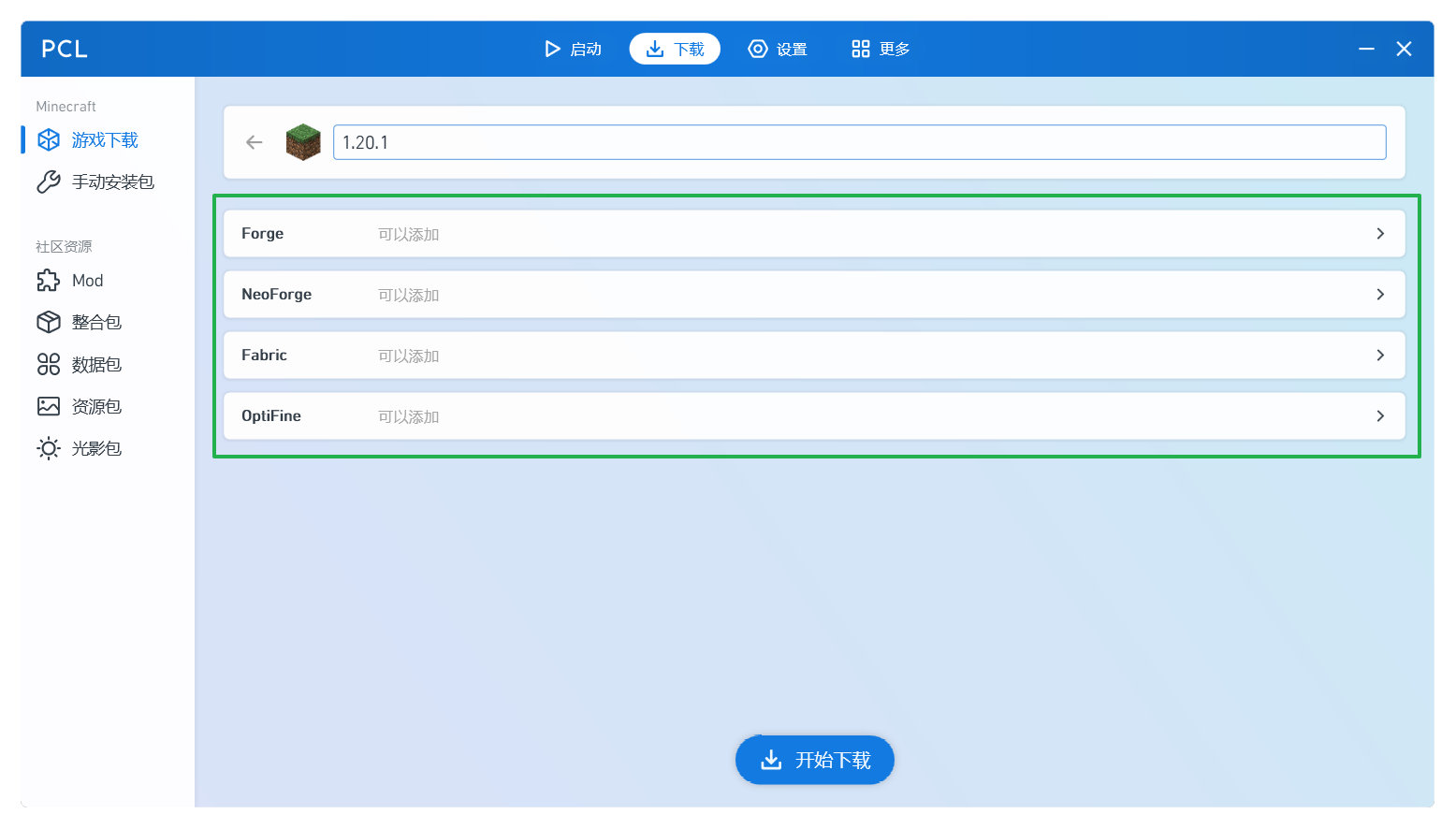Click the version name field showing 1.20.1

tap(860, 142)
